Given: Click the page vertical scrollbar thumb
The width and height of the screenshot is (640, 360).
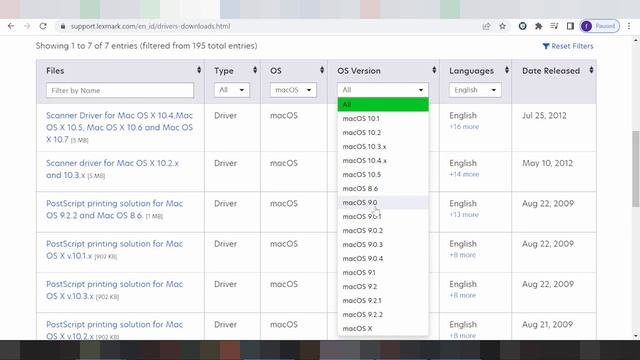Looking at the screenshot, I should [636, 169].
